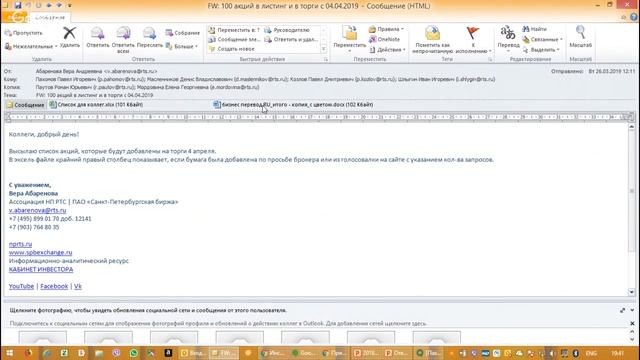The image size is (640, 360).
Task: Click Масштаб (Zoom) magnifier icon
Action: click(x=580, y=32)
